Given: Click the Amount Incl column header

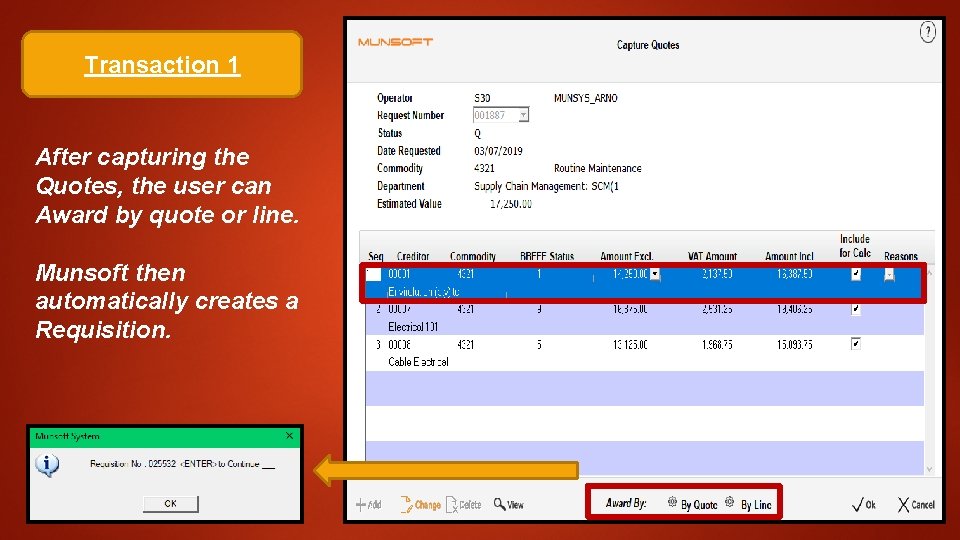Looking at the screenshot, I should pyautogui.click(x=789, y=256).
